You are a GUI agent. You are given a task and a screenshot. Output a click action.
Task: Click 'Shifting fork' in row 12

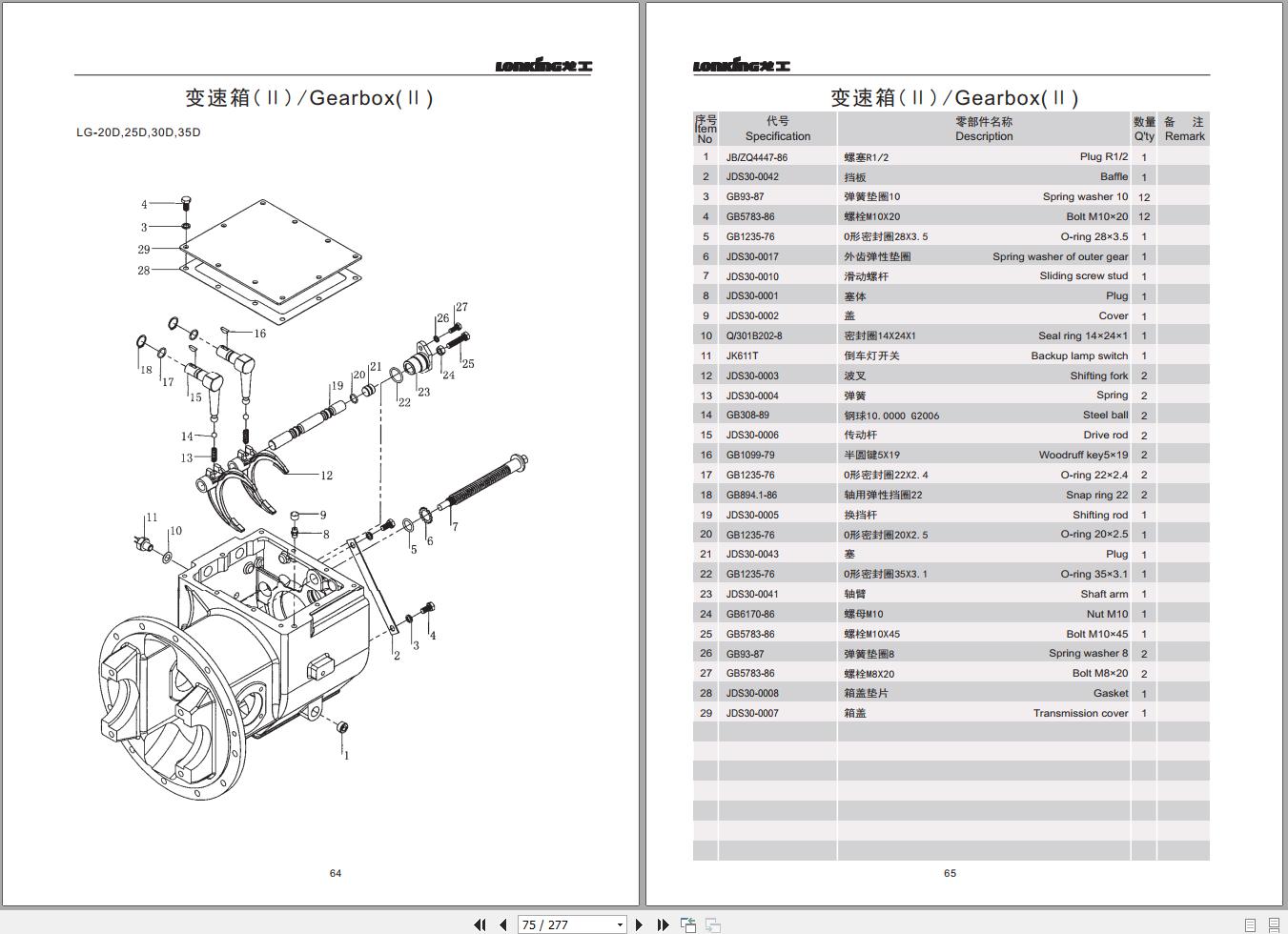pos(1099,376)
